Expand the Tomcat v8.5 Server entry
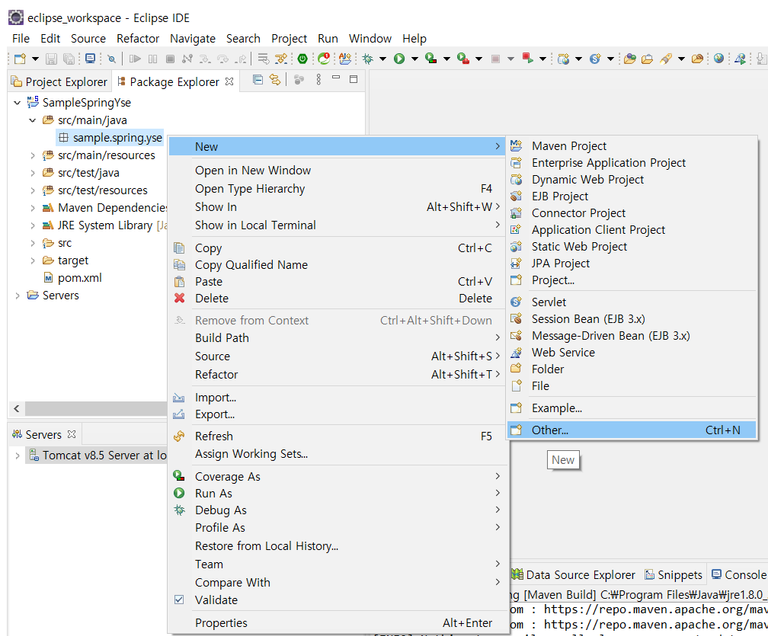 (x=18, y=455)
